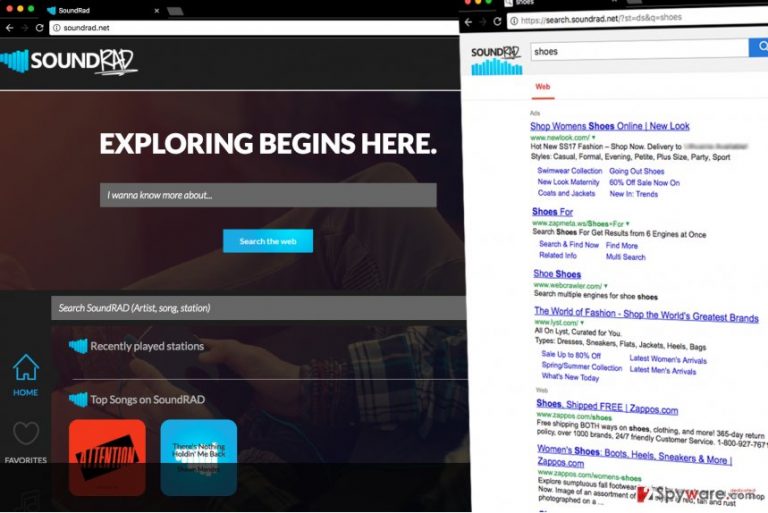Click forward arrow in left browser window
Image resolution: width=768 pixels, height=513 pixels.
pyautogui.click(x=24, y=28)
